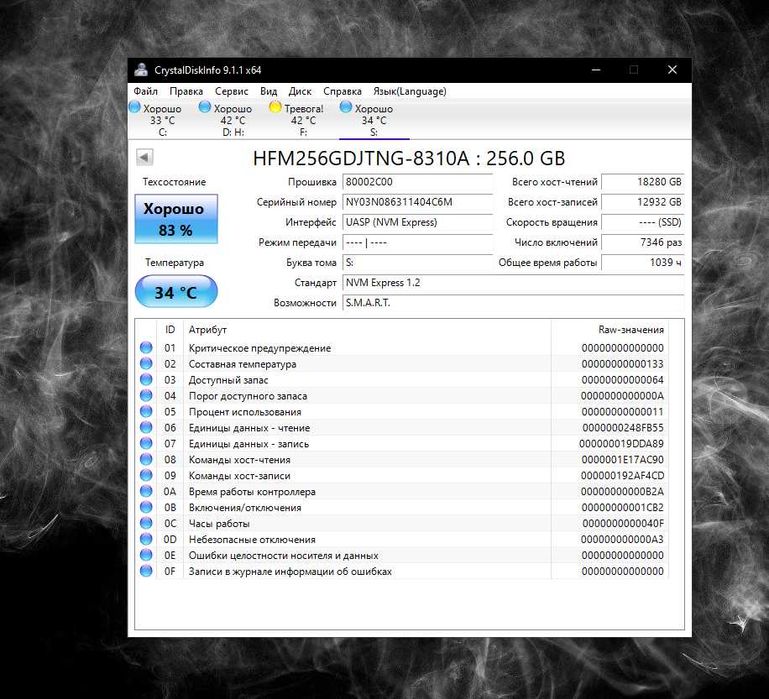
Task: Open the Справка menu
Action: click(x=342, y=91)
